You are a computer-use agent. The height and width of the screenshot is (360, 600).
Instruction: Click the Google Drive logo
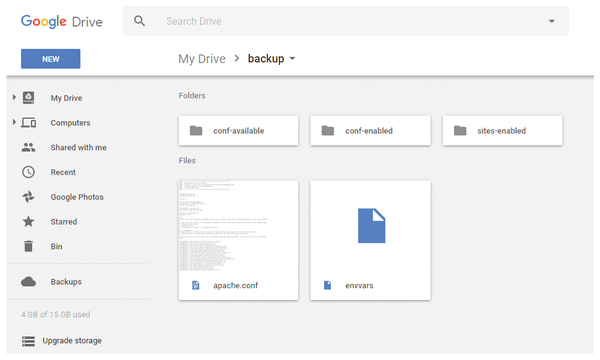tap(62, 21)
